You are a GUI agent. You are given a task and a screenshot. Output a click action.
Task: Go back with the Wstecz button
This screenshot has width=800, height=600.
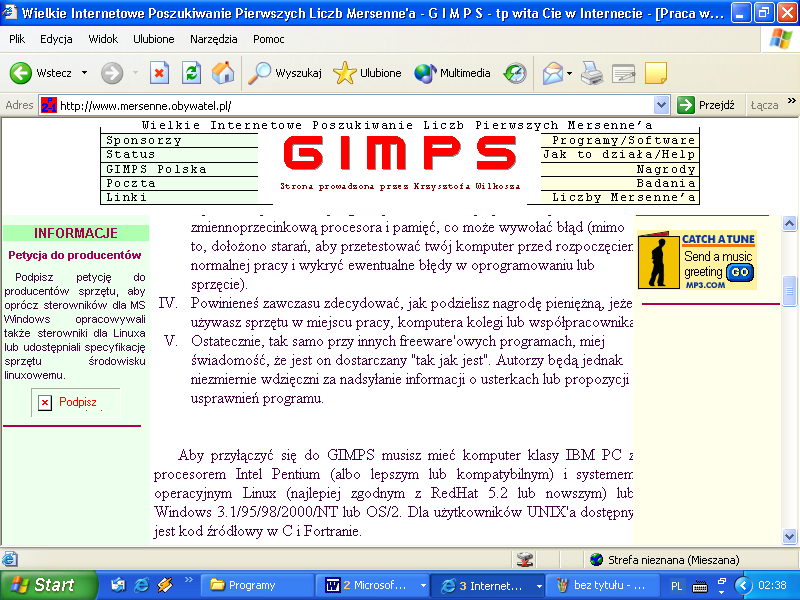tap(41, 73)
